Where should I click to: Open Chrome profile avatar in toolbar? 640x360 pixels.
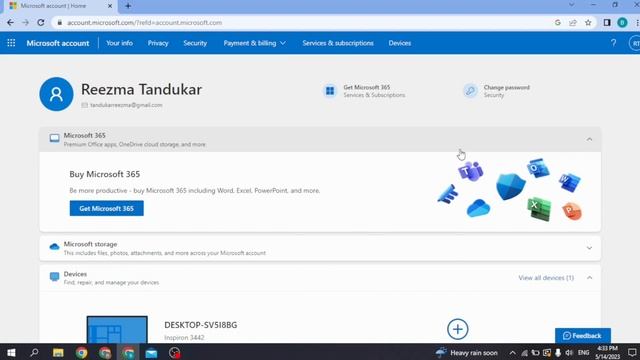[x=622, y=23]
